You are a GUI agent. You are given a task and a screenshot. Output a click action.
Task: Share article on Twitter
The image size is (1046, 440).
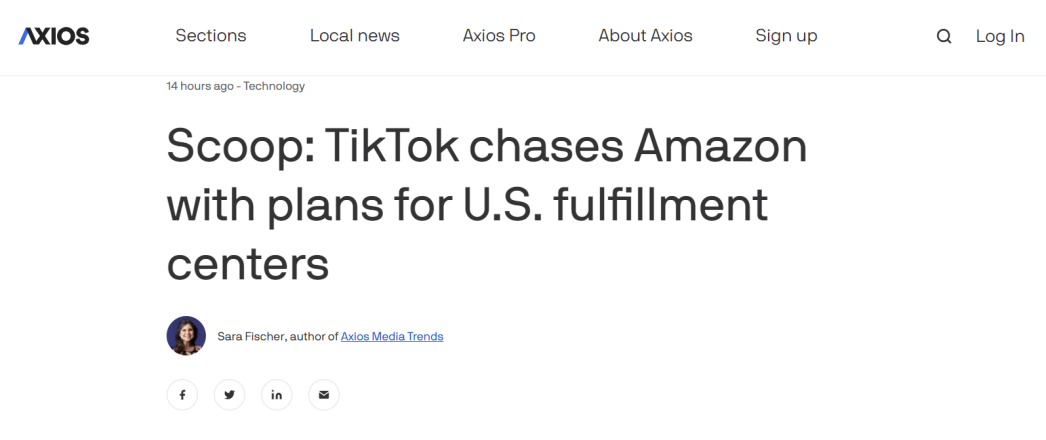click(x=229, y=395)
